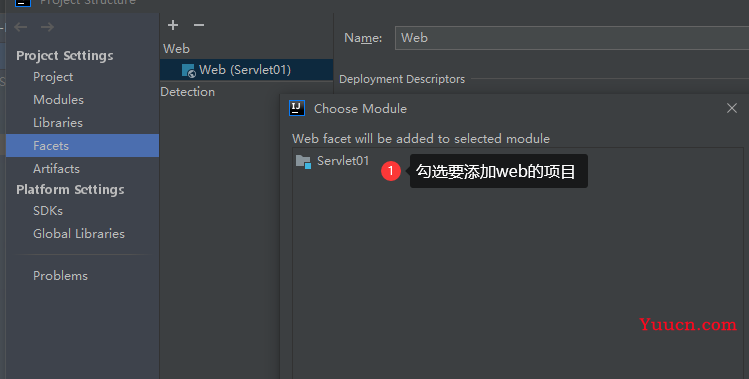
Task: Open the Project settings page
Action: [x=53, y=77]
